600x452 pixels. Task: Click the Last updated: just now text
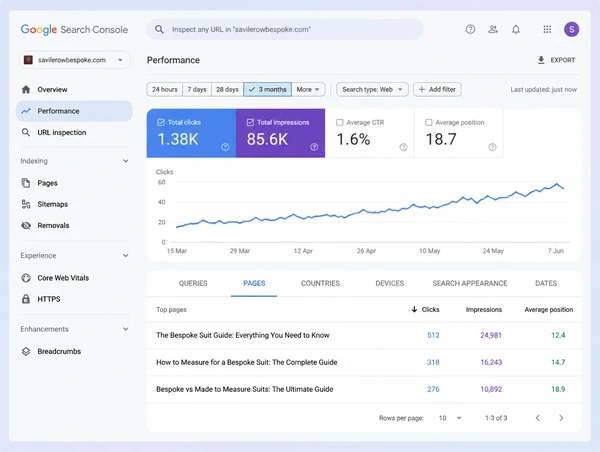[543, 90]
